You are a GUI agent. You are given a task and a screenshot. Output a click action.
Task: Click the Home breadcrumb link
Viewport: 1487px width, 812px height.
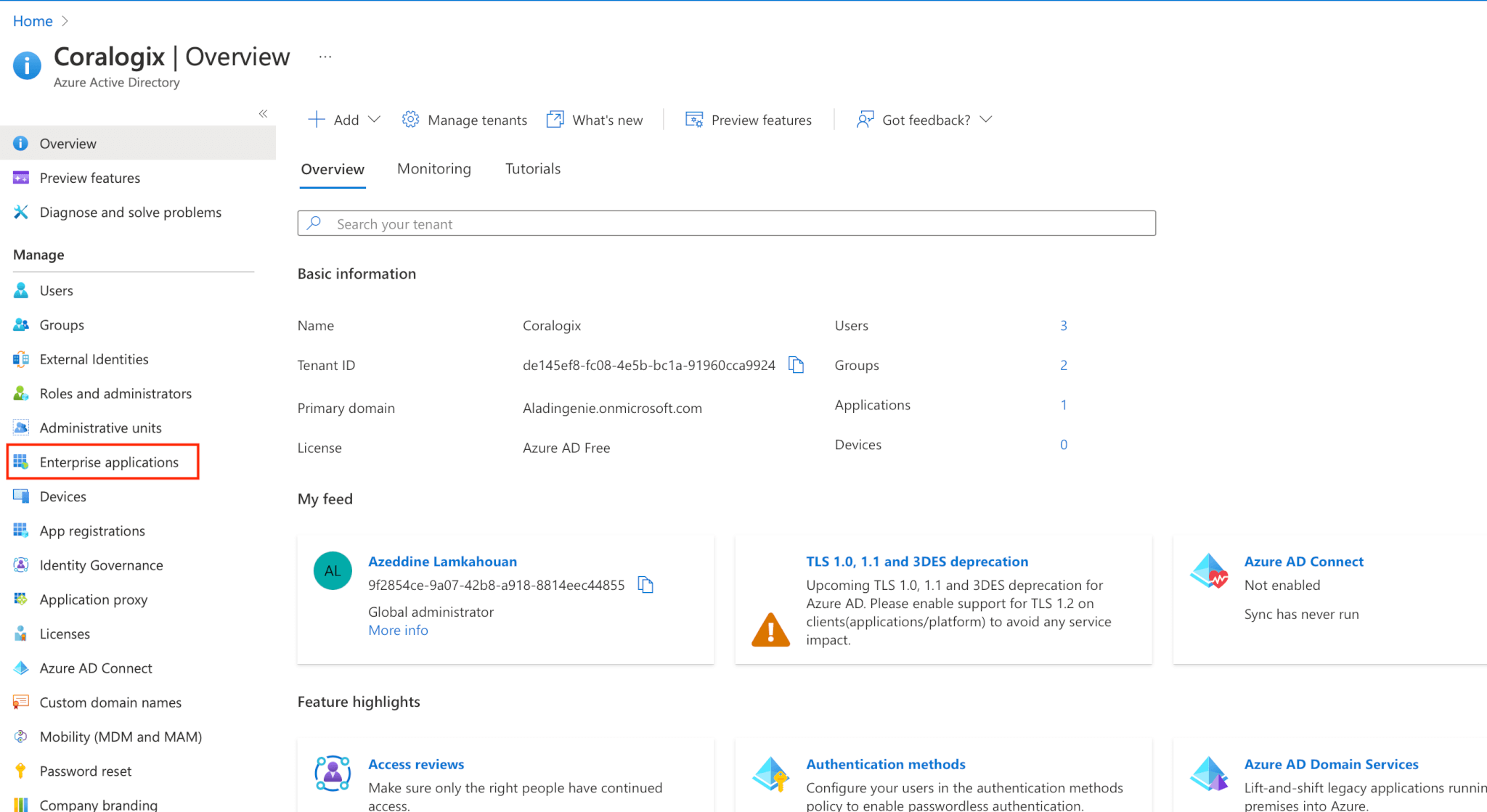(x=33, y=21)
